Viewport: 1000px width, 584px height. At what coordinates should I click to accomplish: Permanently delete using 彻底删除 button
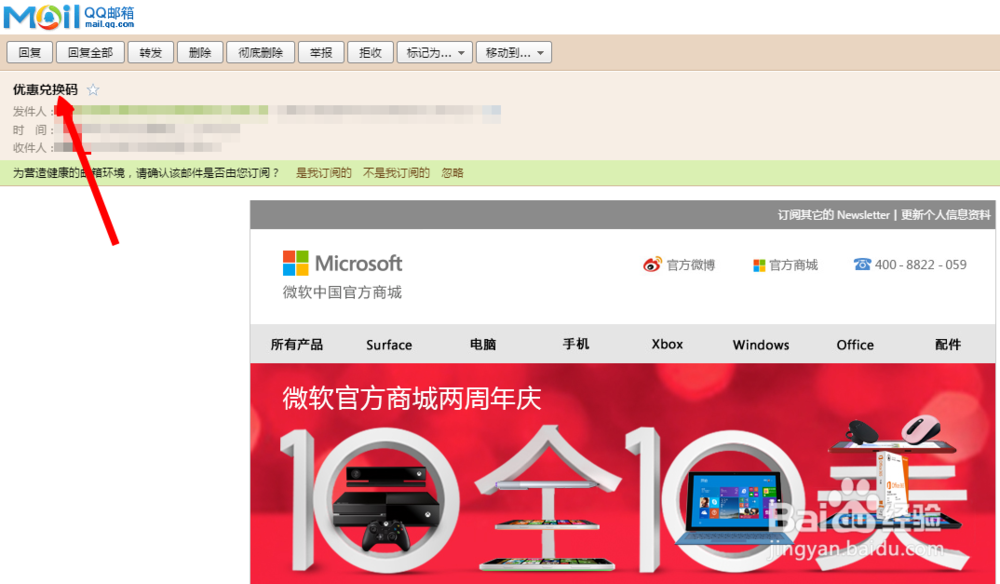(260, 52)
